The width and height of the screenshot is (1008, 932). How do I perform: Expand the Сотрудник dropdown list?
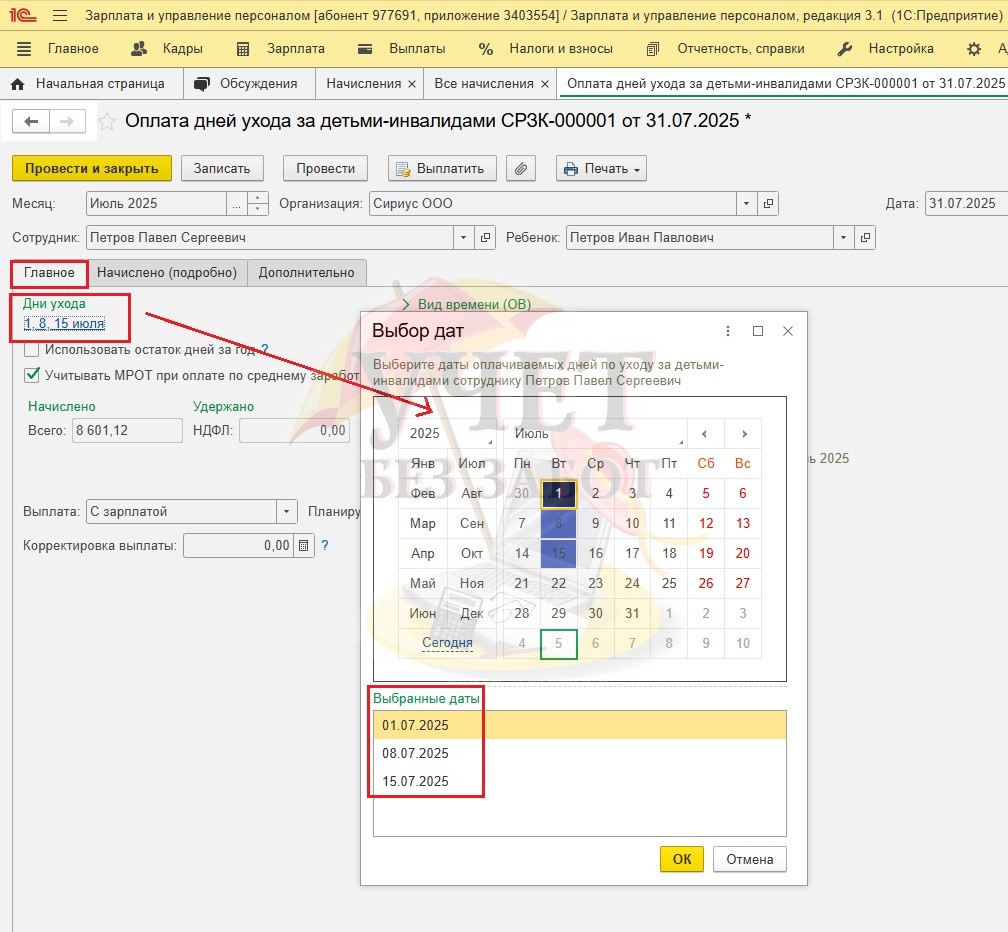[463, 238]
